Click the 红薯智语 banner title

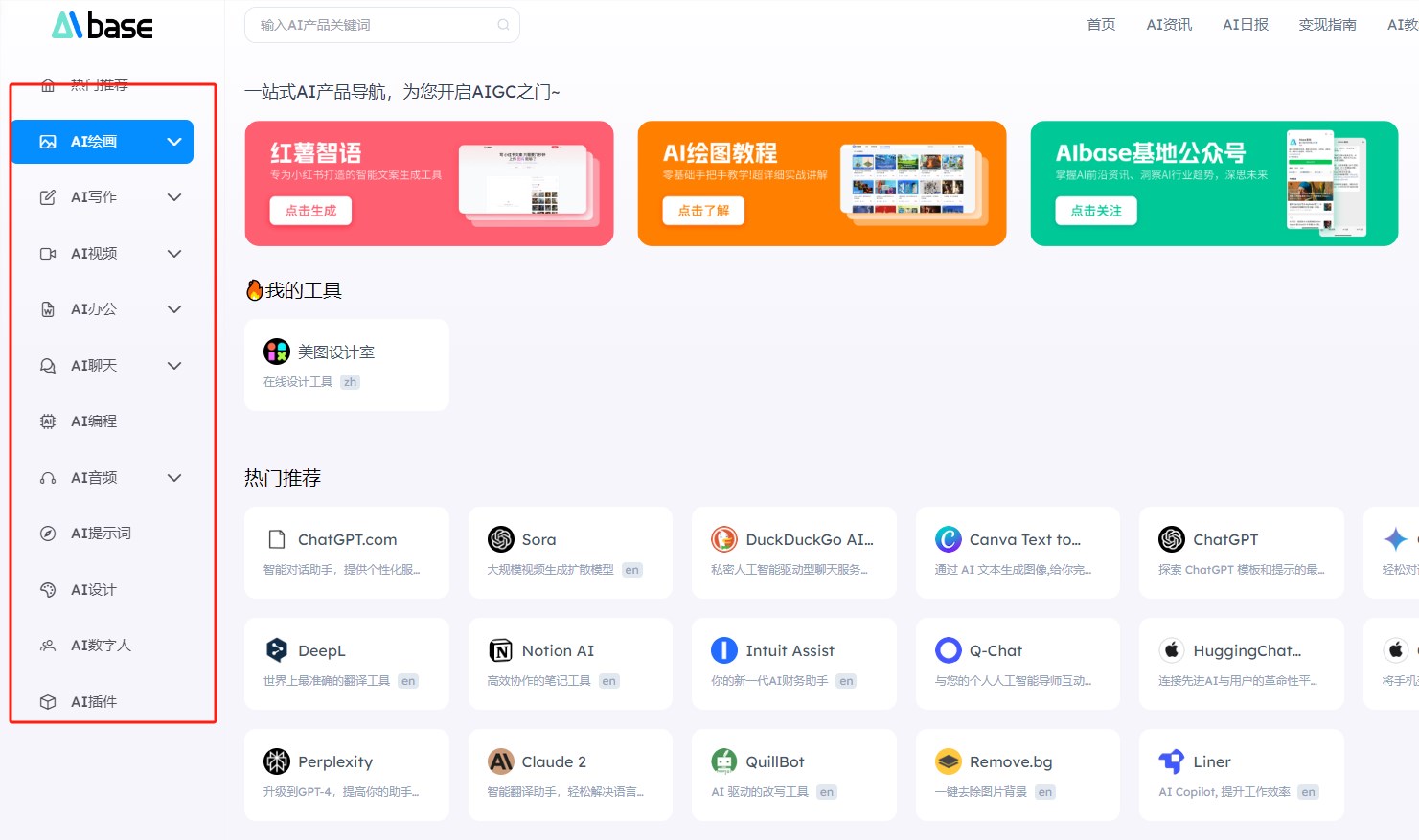(x=316, y=153)
